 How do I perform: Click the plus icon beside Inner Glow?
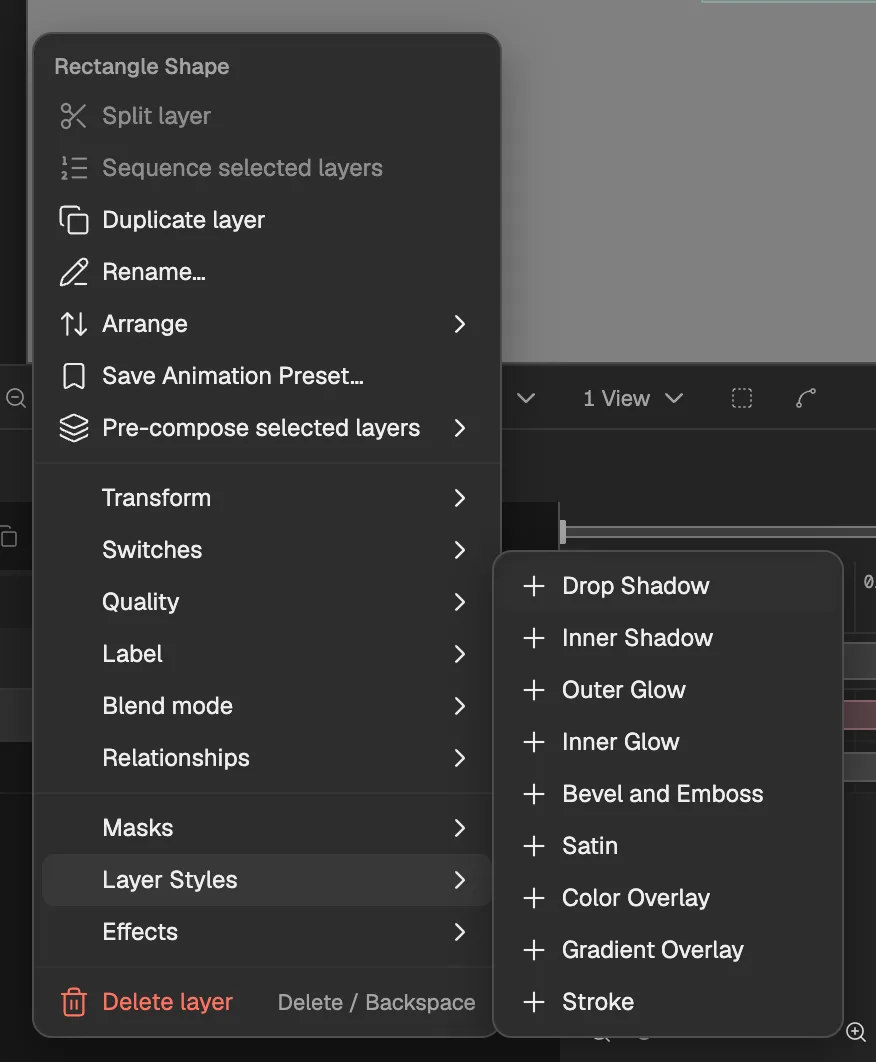[x=534, y=742]
